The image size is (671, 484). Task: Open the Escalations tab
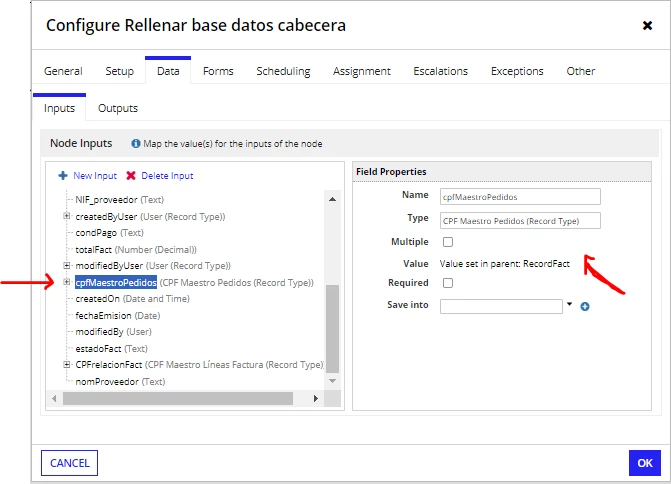[x=440, y=71]
